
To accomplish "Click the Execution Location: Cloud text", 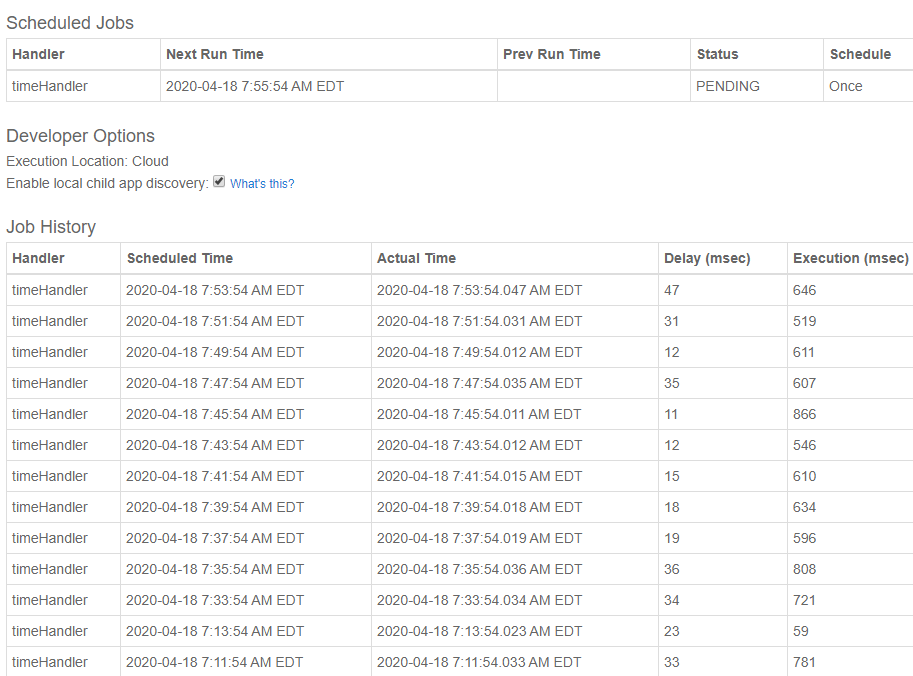I will tap(87, 161).
